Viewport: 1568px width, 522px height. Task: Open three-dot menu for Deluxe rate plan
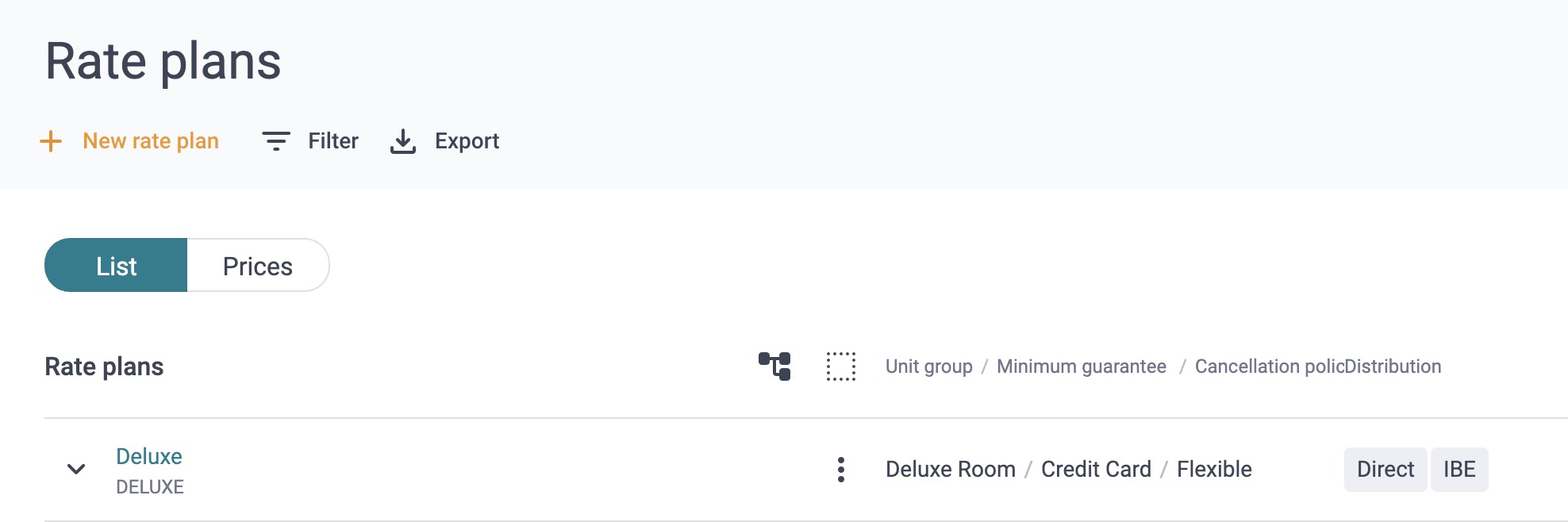(x=841, y=470)
